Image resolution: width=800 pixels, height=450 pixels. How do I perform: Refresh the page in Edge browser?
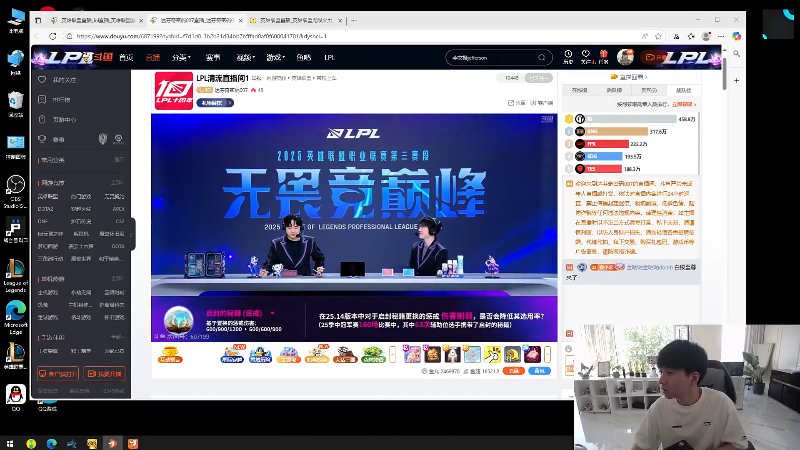(x=53, y=36)
